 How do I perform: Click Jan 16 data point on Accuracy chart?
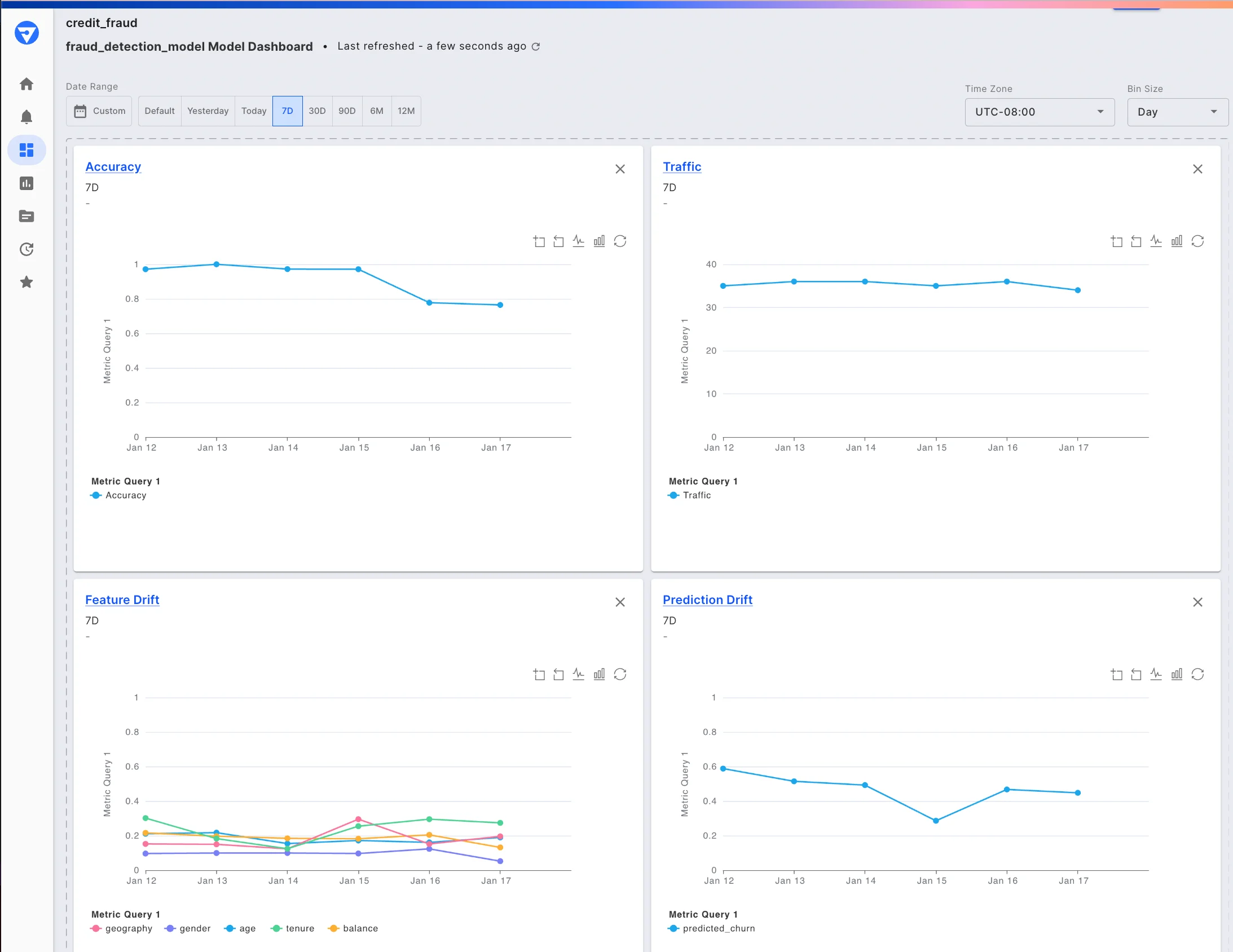429,303
